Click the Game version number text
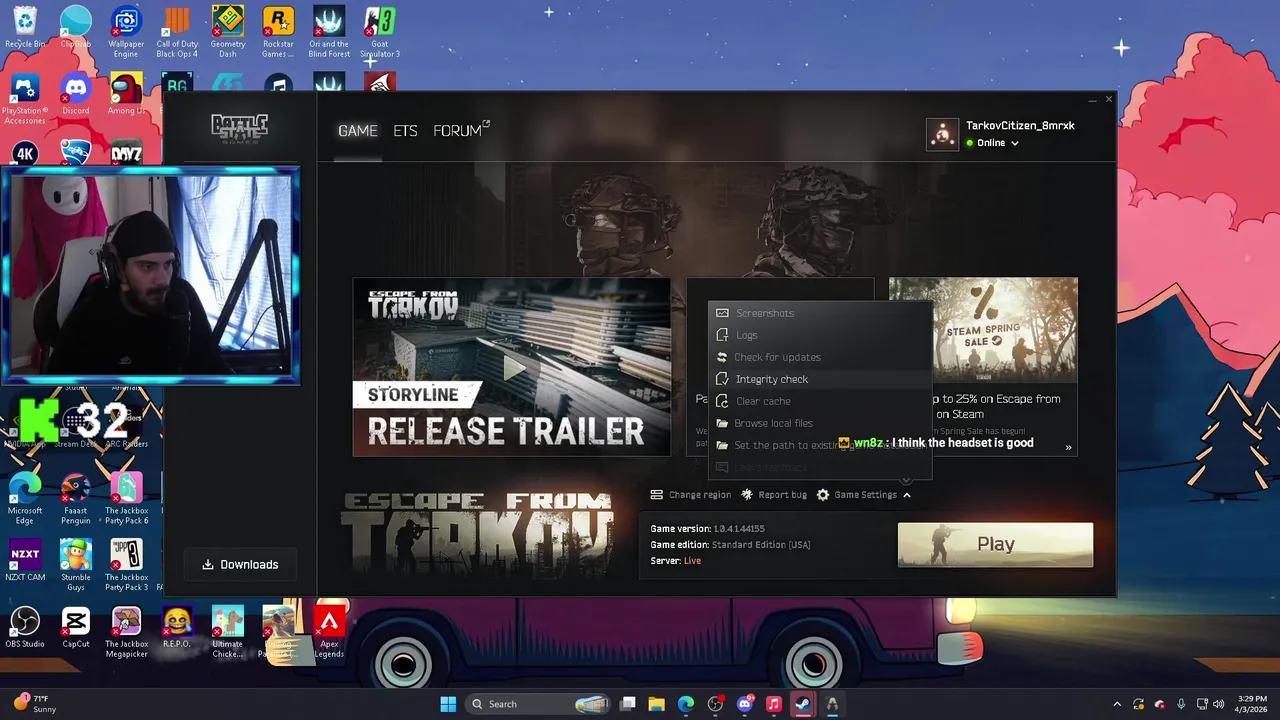The image size is (1280, 720). coord(738,529)
